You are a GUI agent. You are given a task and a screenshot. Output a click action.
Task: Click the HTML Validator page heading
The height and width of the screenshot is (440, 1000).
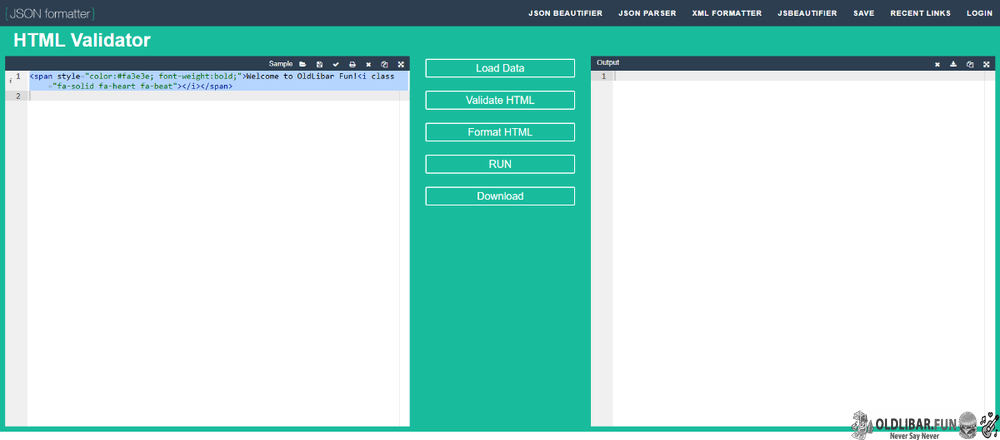(82, 41)
